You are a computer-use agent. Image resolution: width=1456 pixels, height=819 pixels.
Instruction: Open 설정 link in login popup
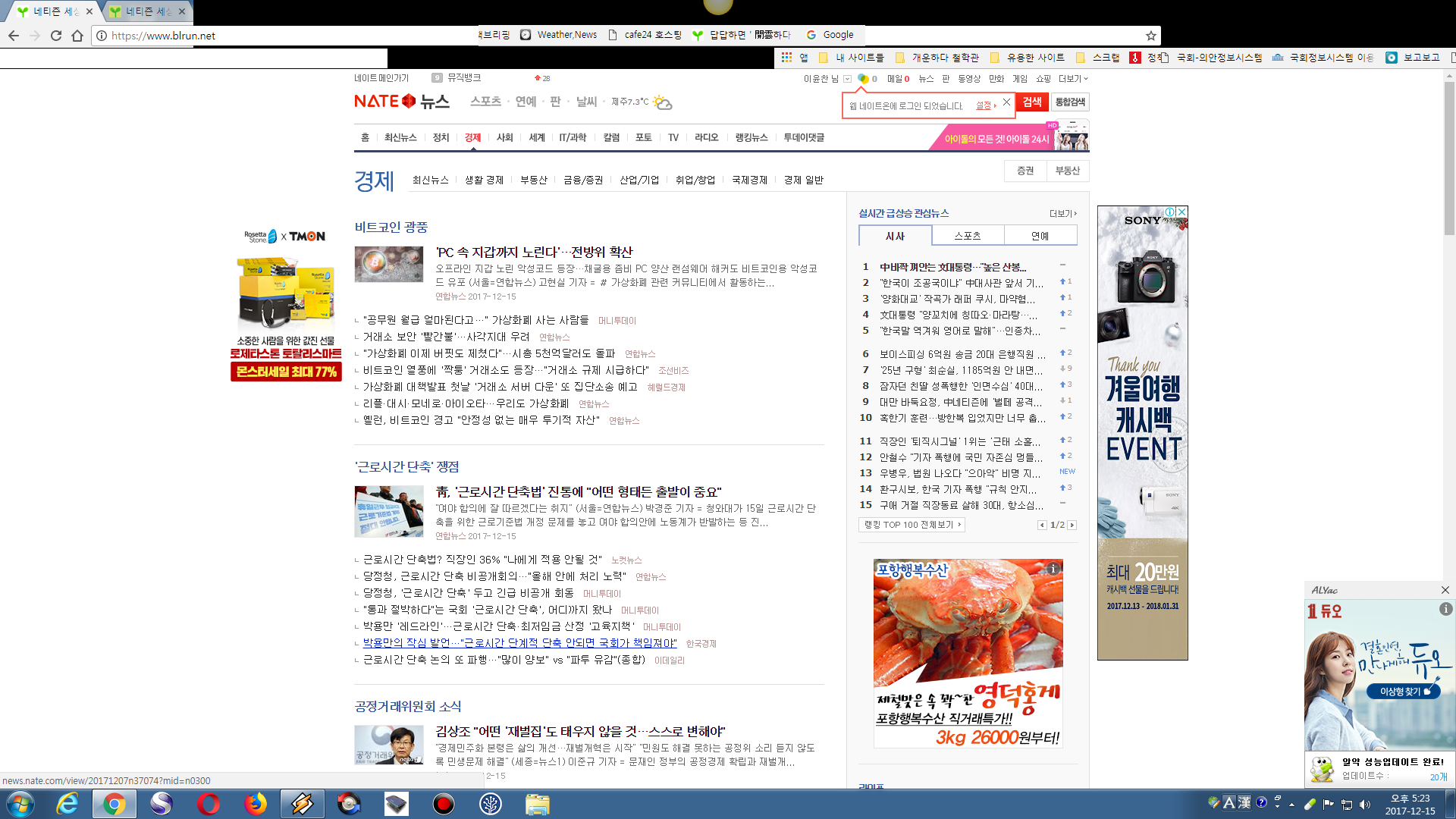pos(985,105)
